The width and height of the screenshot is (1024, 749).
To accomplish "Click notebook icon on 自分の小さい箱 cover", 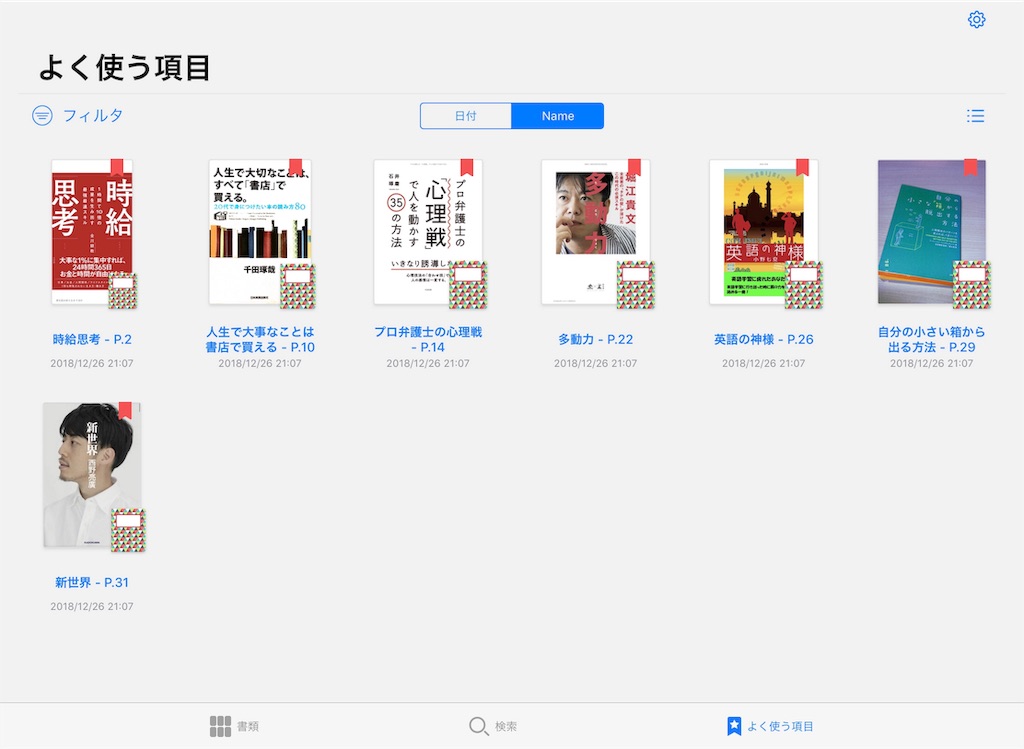I will point(972,285).
